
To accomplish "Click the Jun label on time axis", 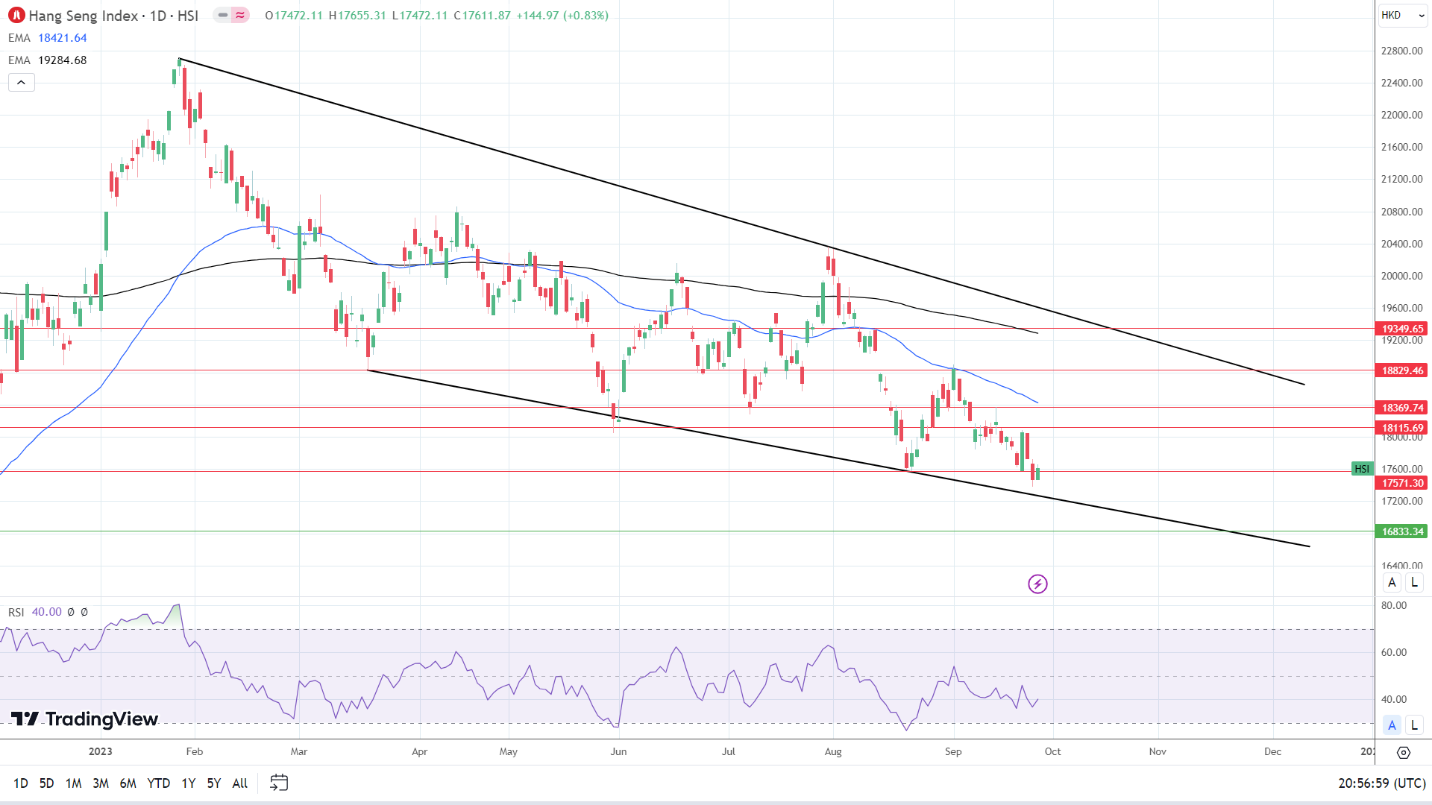I will (618, 750).
